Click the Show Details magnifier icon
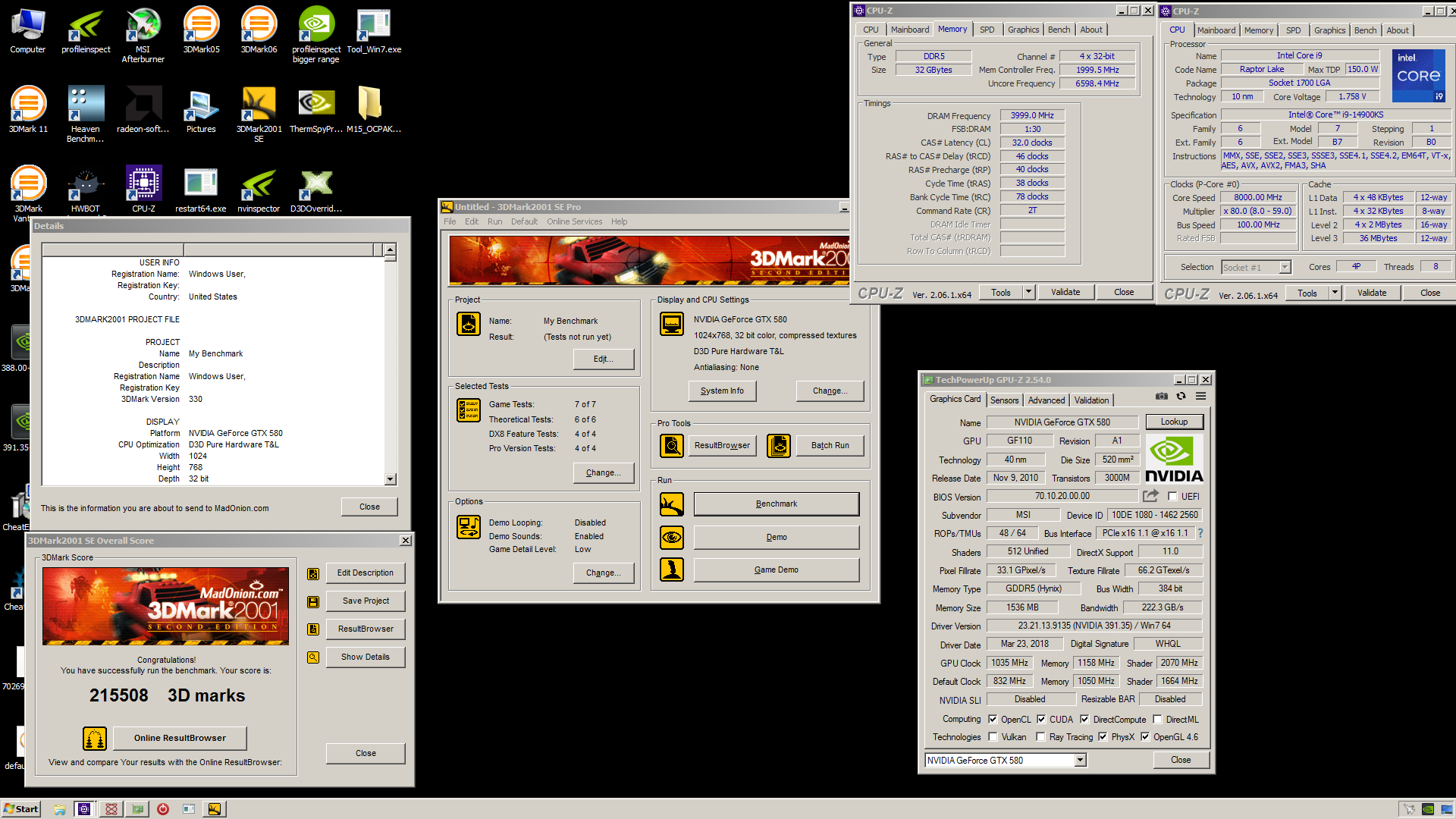 point(313,657)
